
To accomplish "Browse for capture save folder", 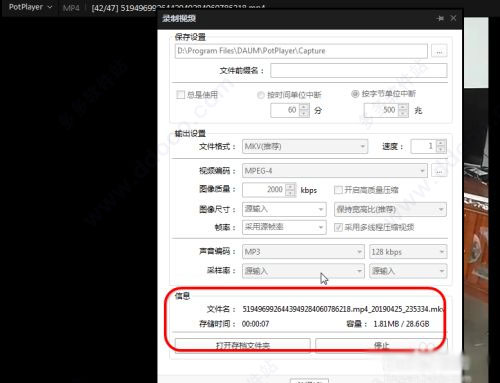I will click(439, 51).
